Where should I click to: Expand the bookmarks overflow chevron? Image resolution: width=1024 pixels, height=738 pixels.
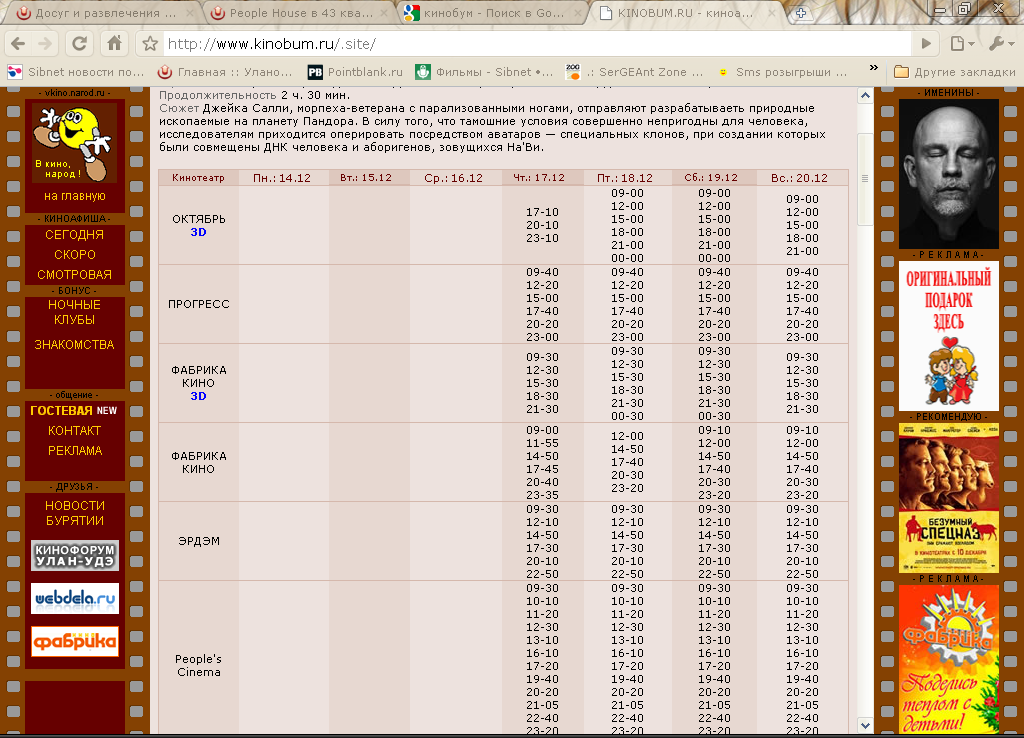coord(874,71)
